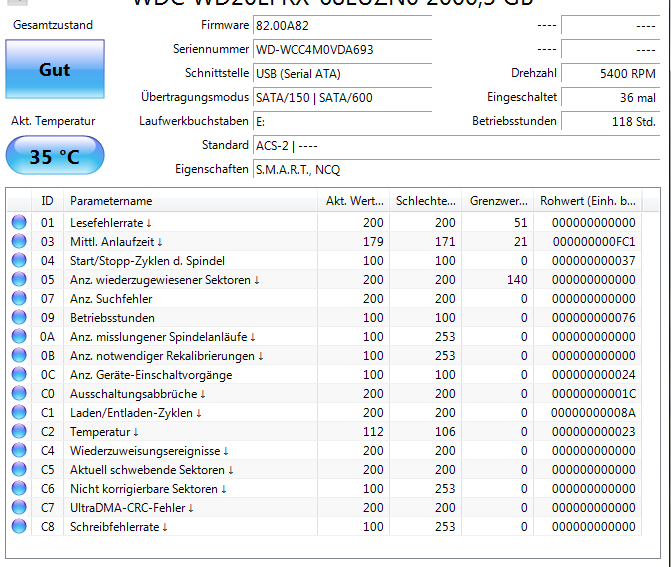The height and width of the screenshot is (567, 671).
Task: Select the serial number WD-WCC4M0VDA693 field
Action: coord(342,50)
